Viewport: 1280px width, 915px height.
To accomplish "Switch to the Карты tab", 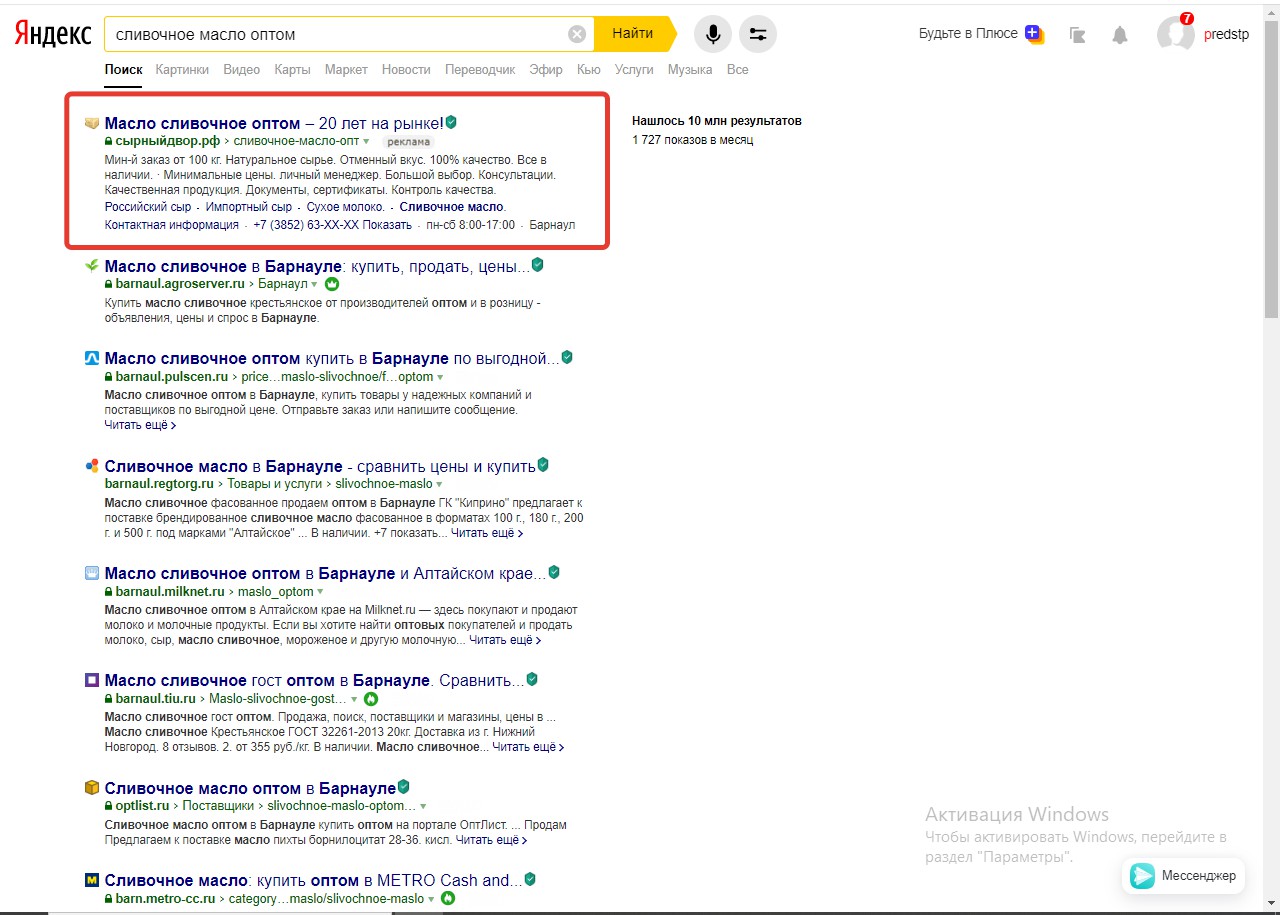I will coord(292,70).
